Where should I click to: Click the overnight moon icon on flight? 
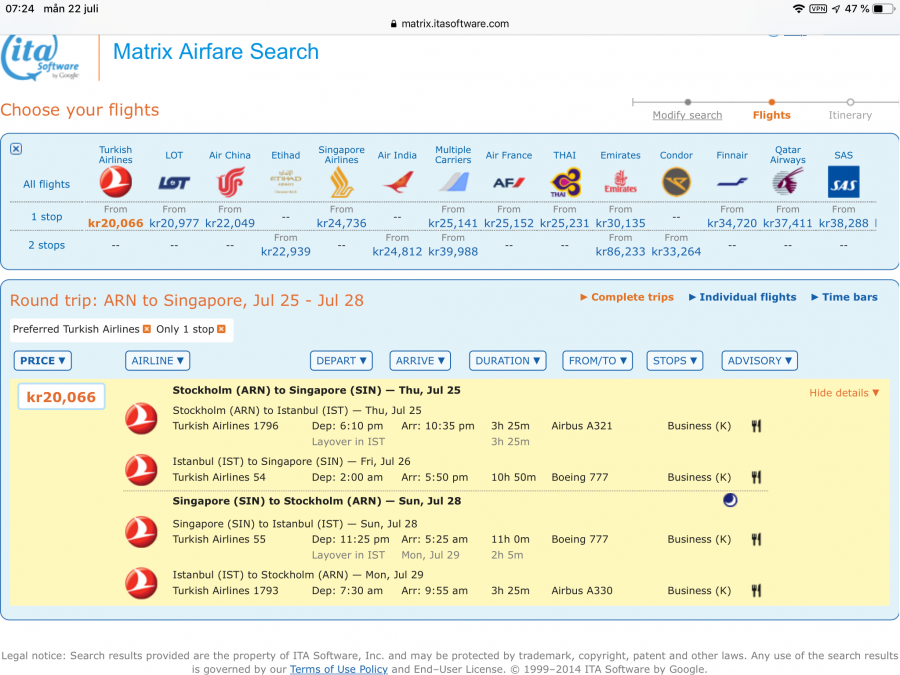730,500
